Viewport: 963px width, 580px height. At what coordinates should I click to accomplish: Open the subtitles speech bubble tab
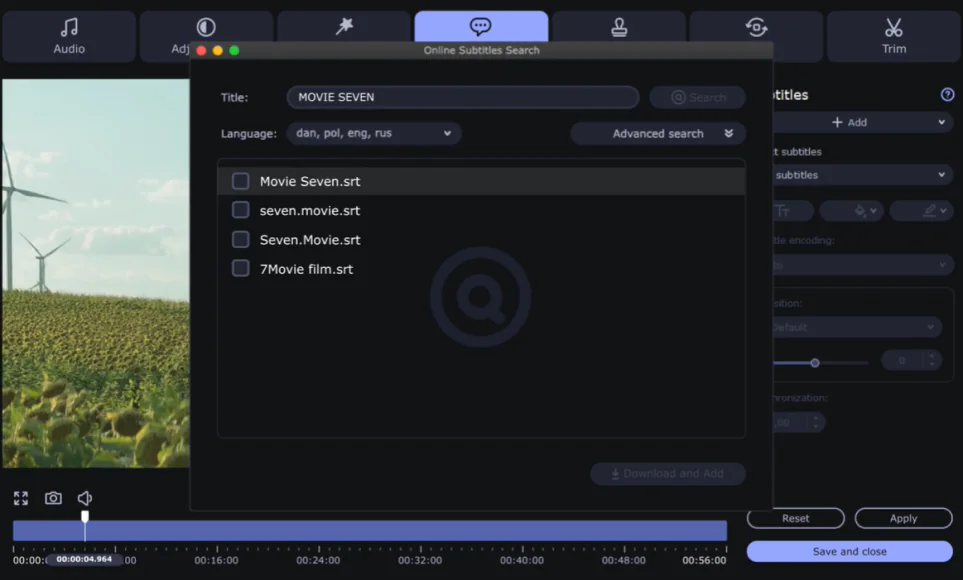coord(481,28)
